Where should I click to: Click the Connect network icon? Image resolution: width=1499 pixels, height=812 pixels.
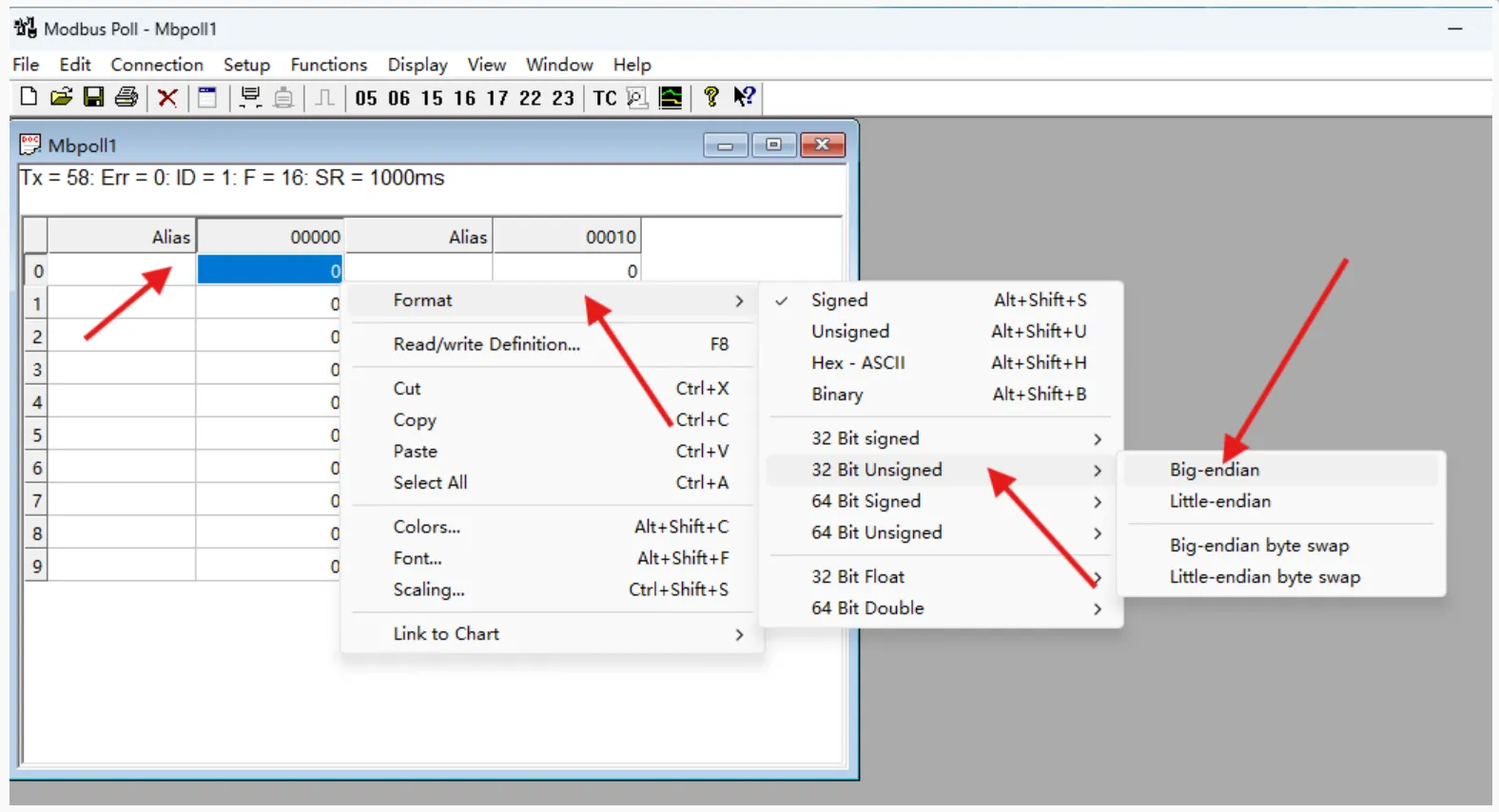coord(250,97)
